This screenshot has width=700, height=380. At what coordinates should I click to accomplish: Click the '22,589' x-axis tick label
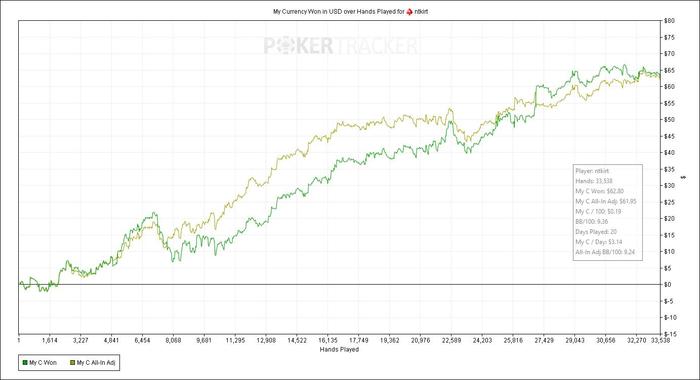451,341
